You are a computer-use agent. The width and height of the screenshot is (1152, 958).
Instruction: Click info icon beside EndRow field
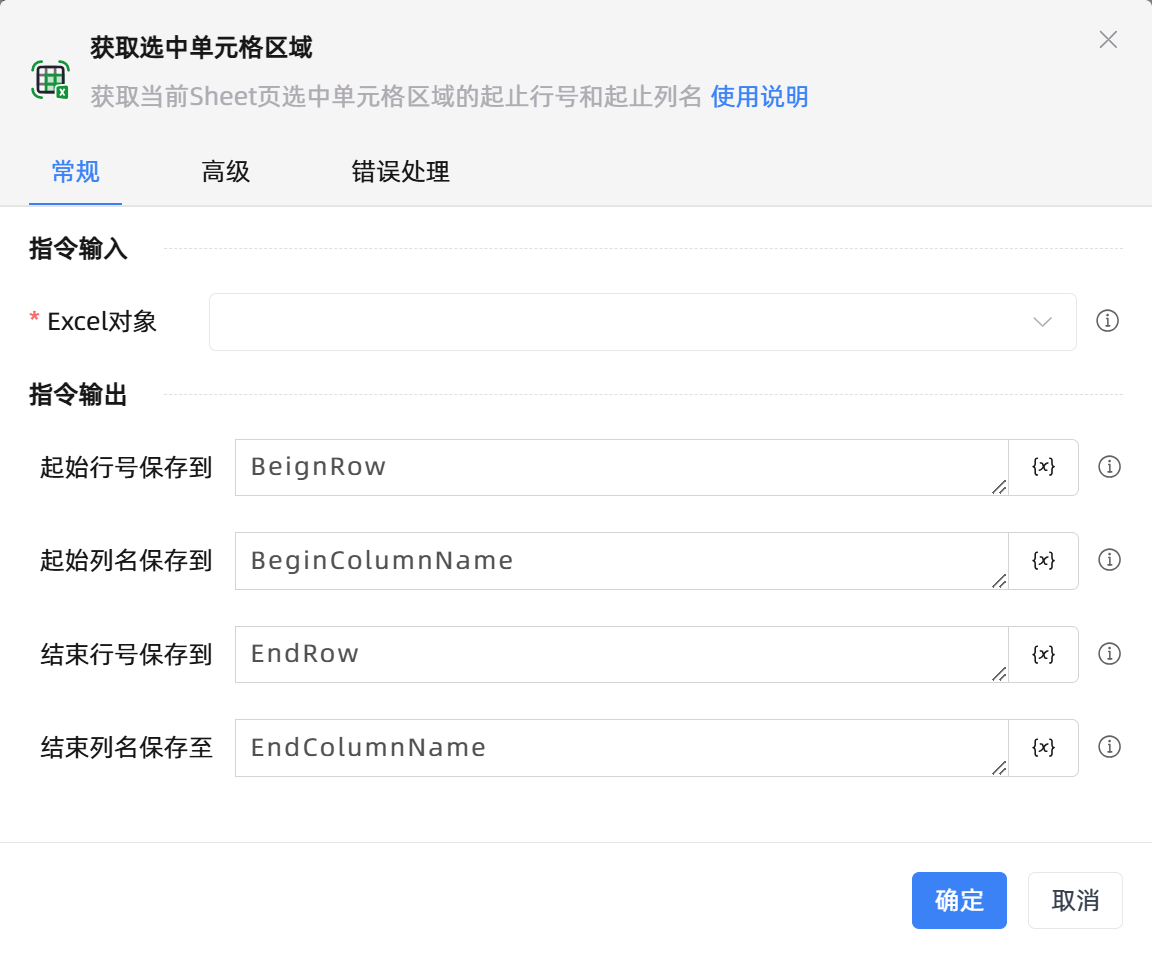tap(1109, 654)
